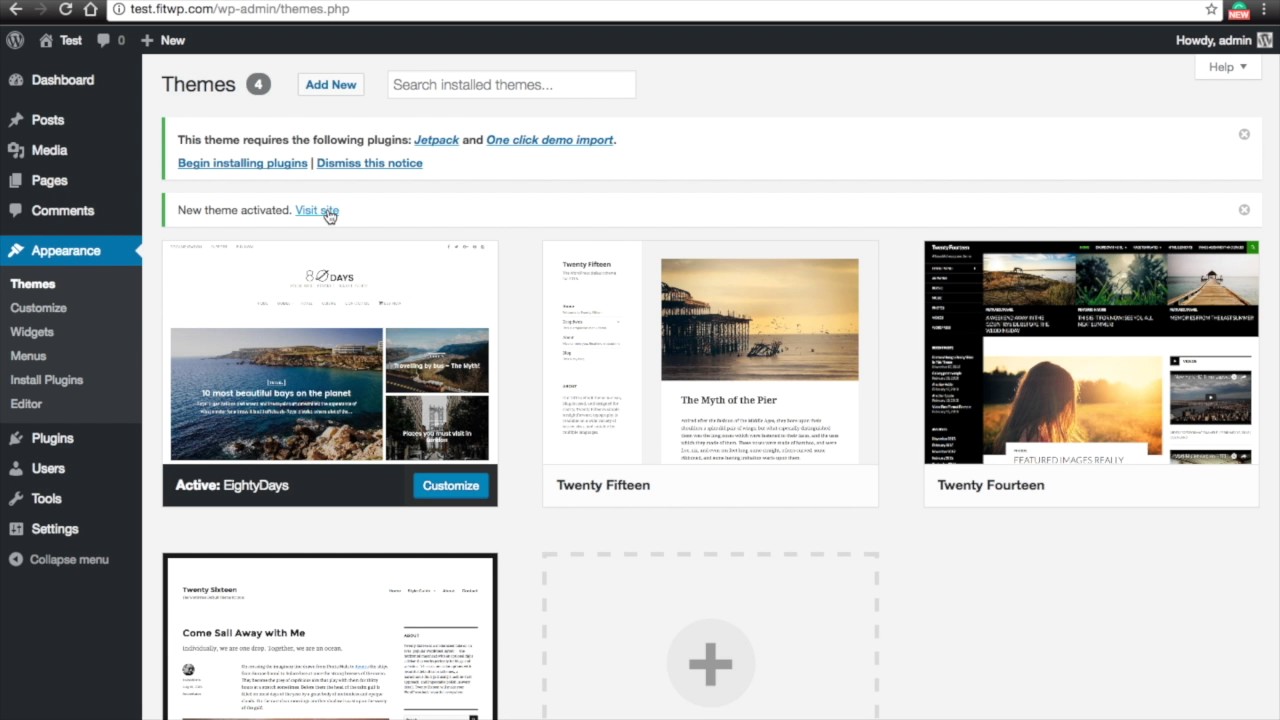This screenshot has height=720, width=1280.
Task: Click the Twenty Fourteen theme name
Action: [991, 485]
